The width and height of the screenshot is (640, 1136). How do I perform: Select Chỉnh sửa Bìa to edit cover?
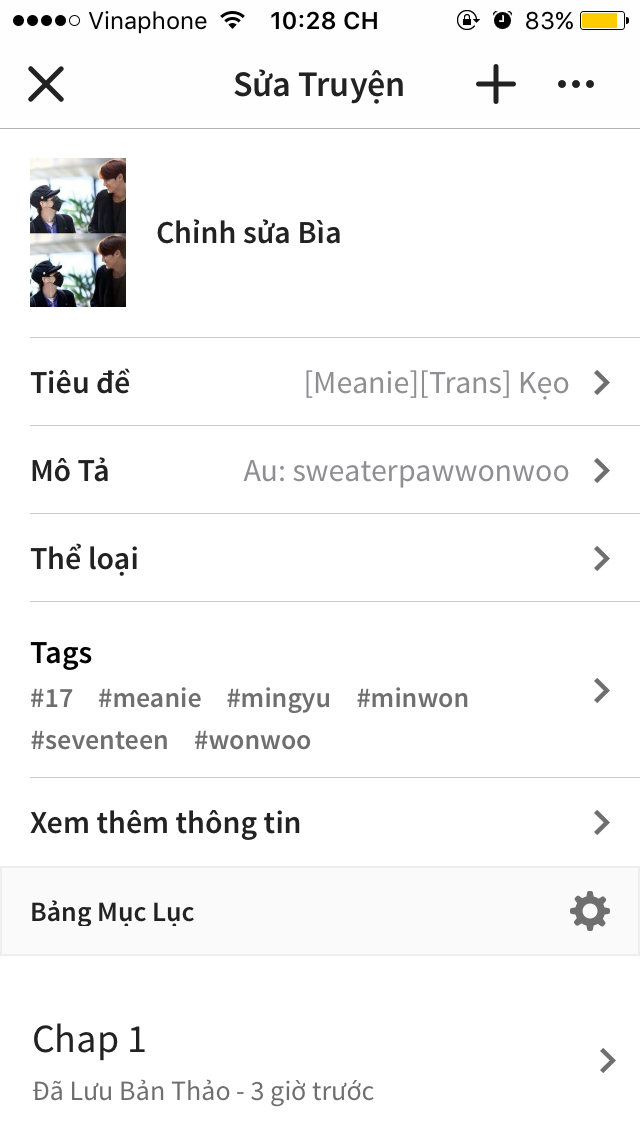[249, 233]
